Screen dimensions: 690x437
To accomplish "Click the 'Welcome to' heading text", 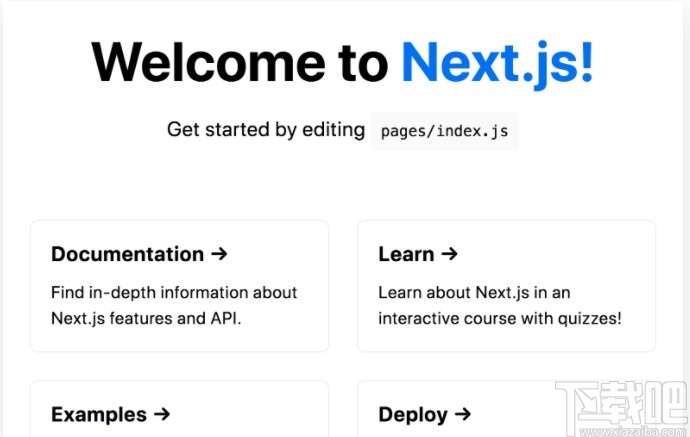I will (x=240, y=62).
